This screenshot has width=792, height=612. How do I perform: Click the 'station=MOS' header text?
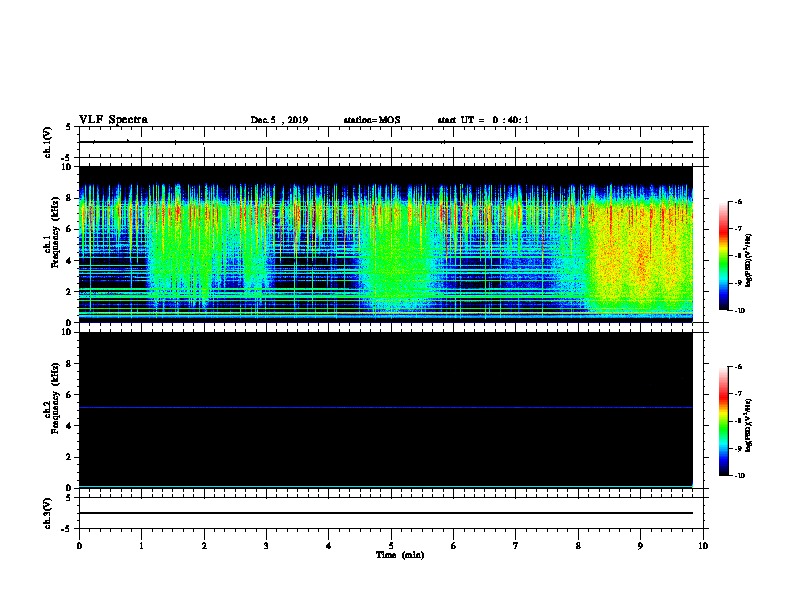pyautogui.click(x=372, y=120)
